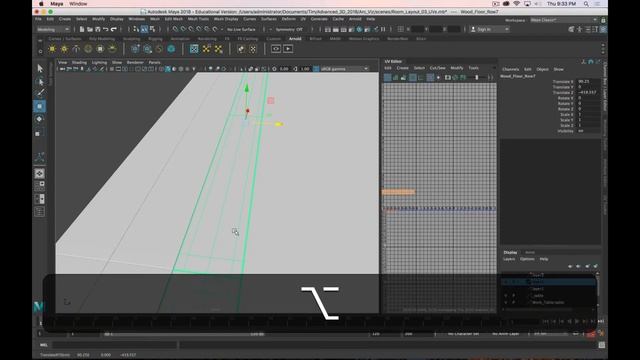The image size is (640, 360).
Task: Open the viewport Shading menu
Action: coord(79,62)
